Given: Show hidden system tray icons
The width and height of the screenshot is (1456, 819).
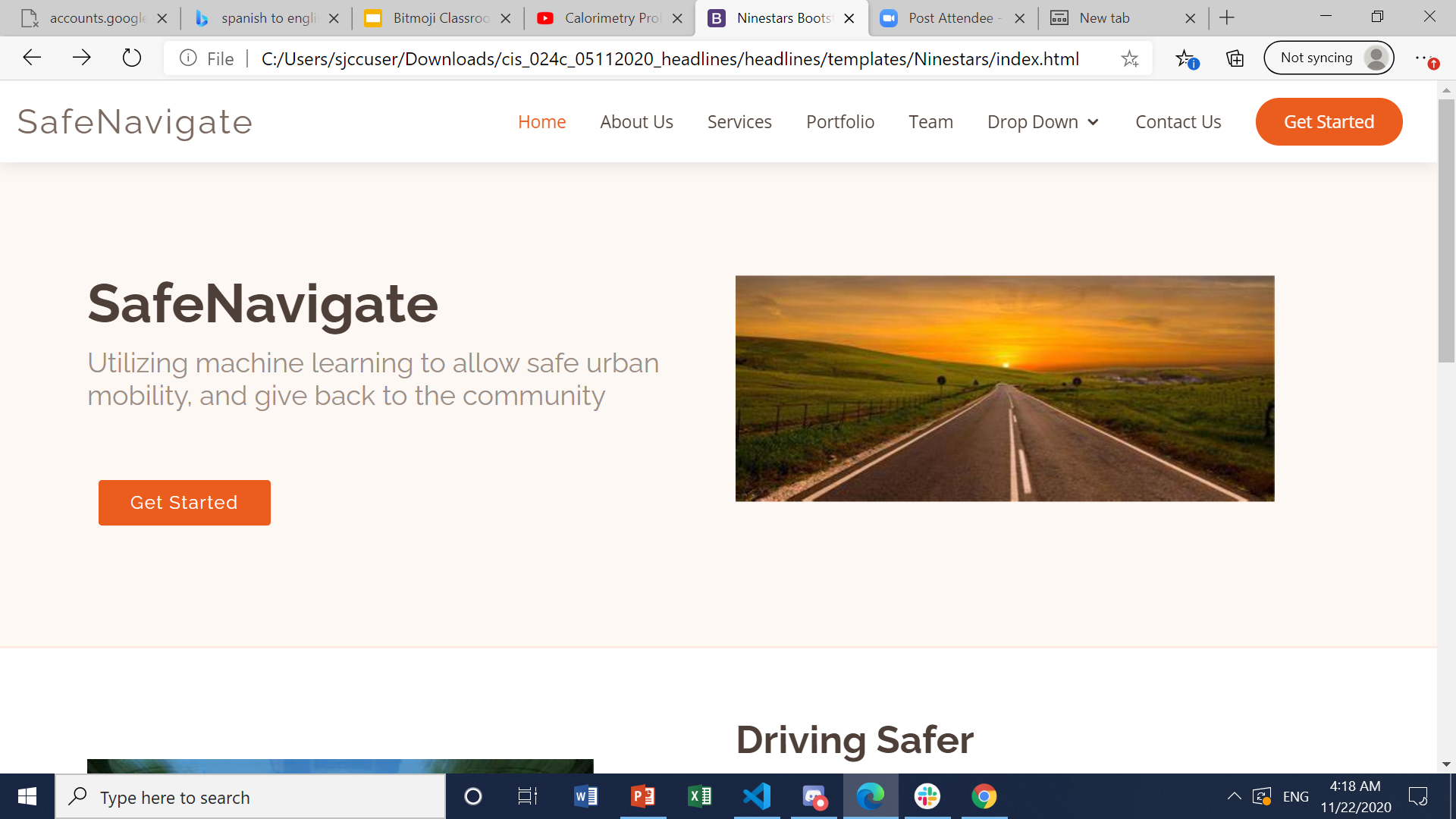Looking at the screenshot, I should (1234, 796).
